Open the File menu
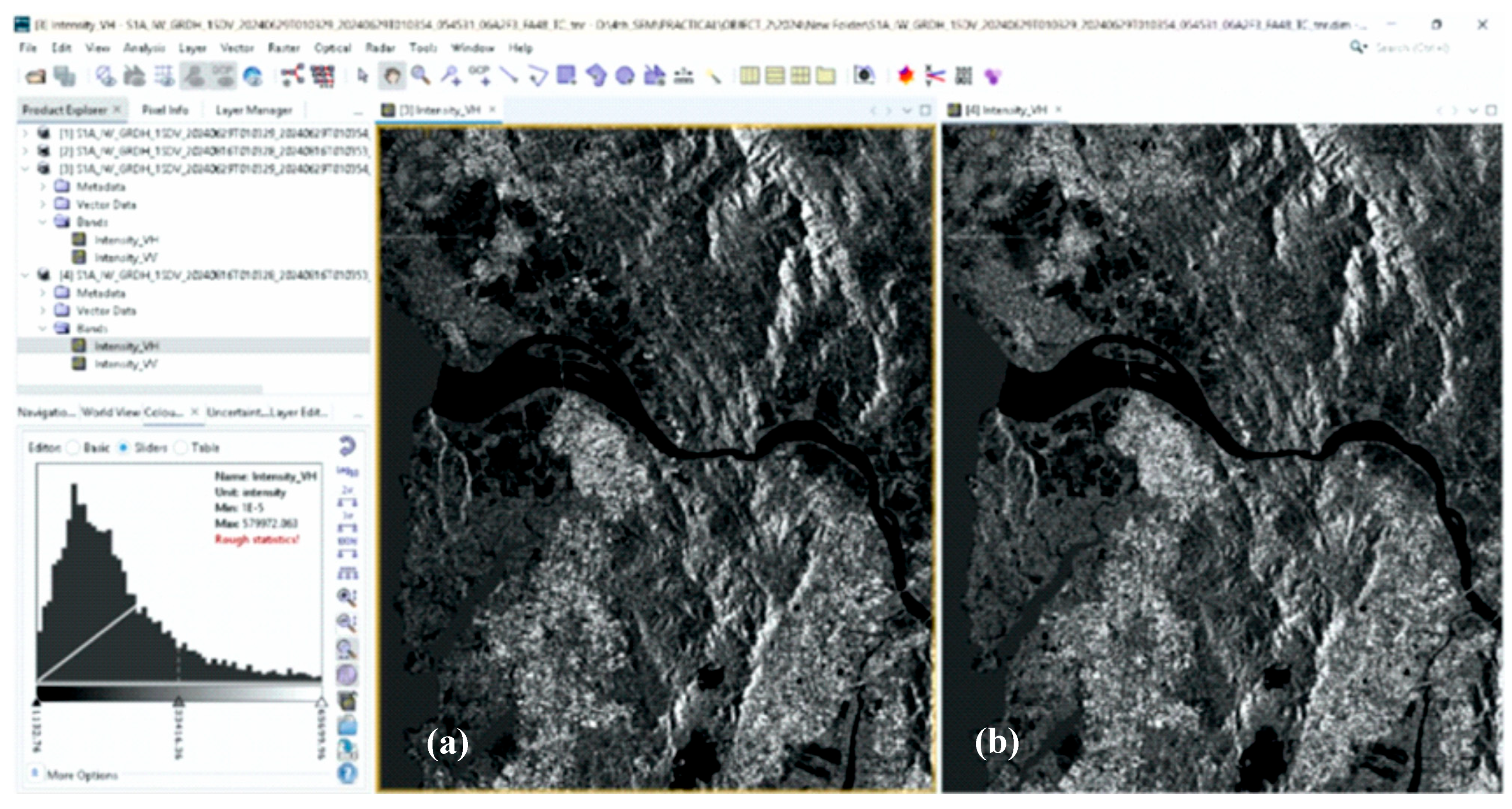The width and height of the screenshot is (1512, 809). pyautogui.click(x=28, y=48)
